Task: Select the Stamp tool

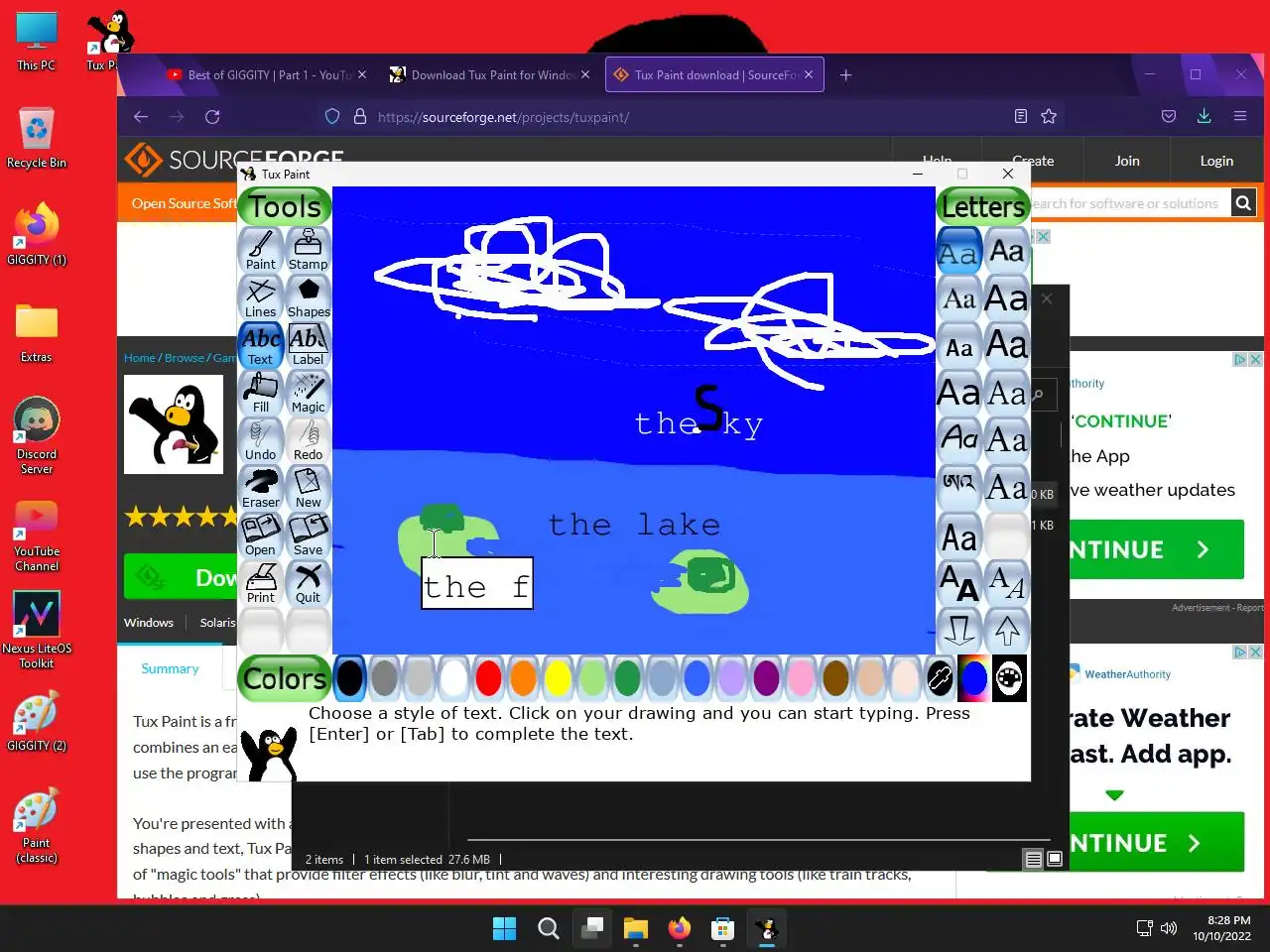Action: (x=309, y=250)
